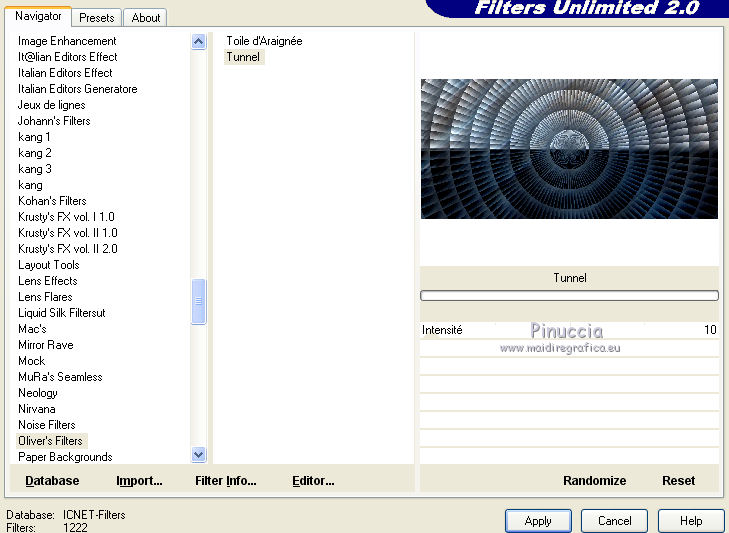Screen dimensions: 729x533
Task: Open the About tab
Action: coord(146,18)
